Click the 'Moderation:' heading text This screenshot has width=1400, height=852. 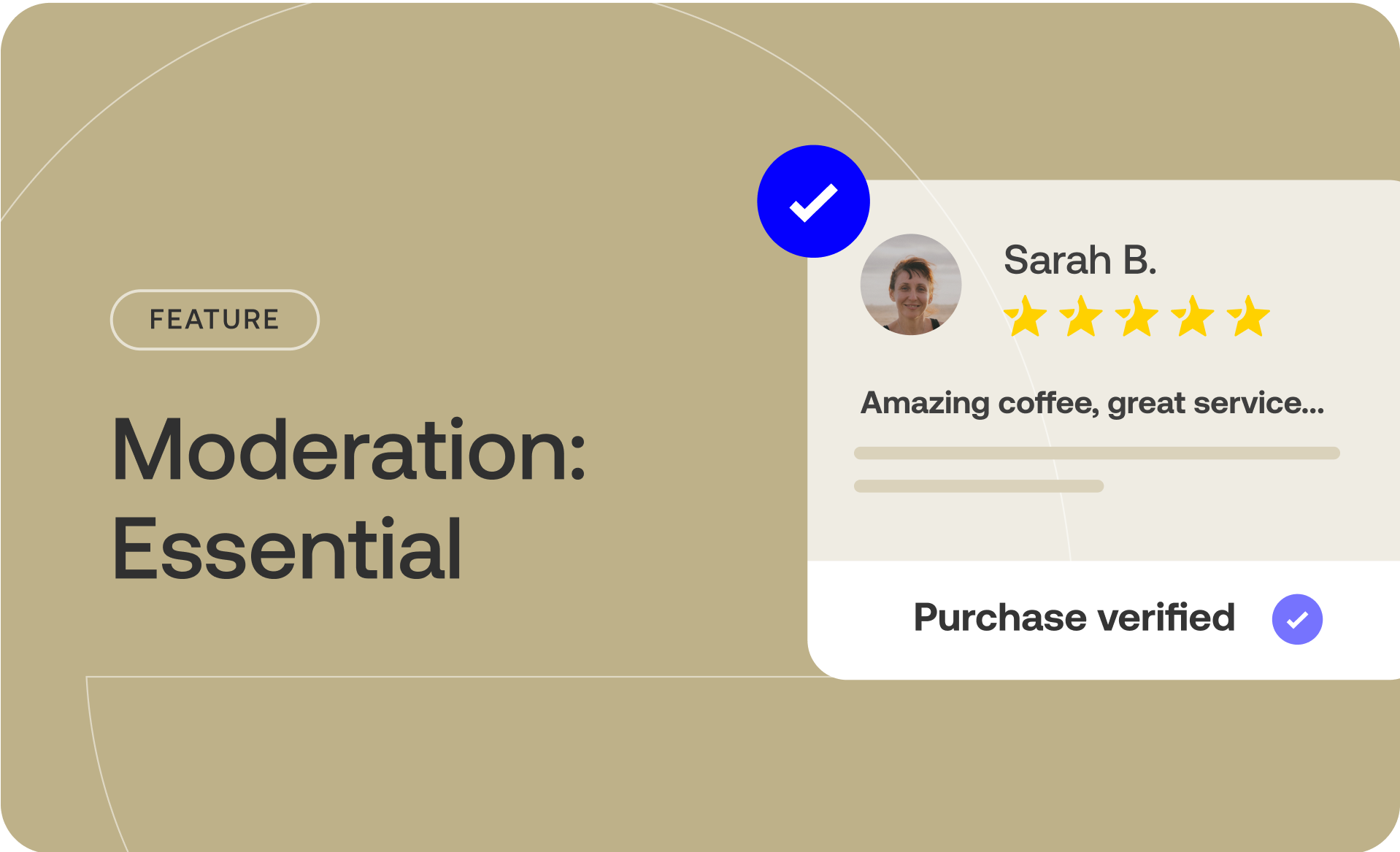tap(349, 450)
